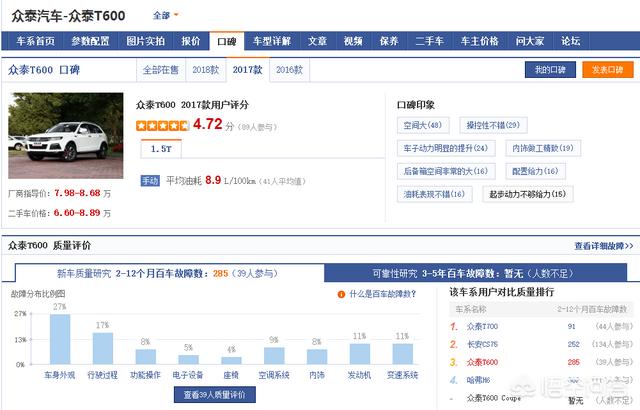Screen dimensions: 640x410
Task: Select 2018款 model year tab
Action: (206, 70)
